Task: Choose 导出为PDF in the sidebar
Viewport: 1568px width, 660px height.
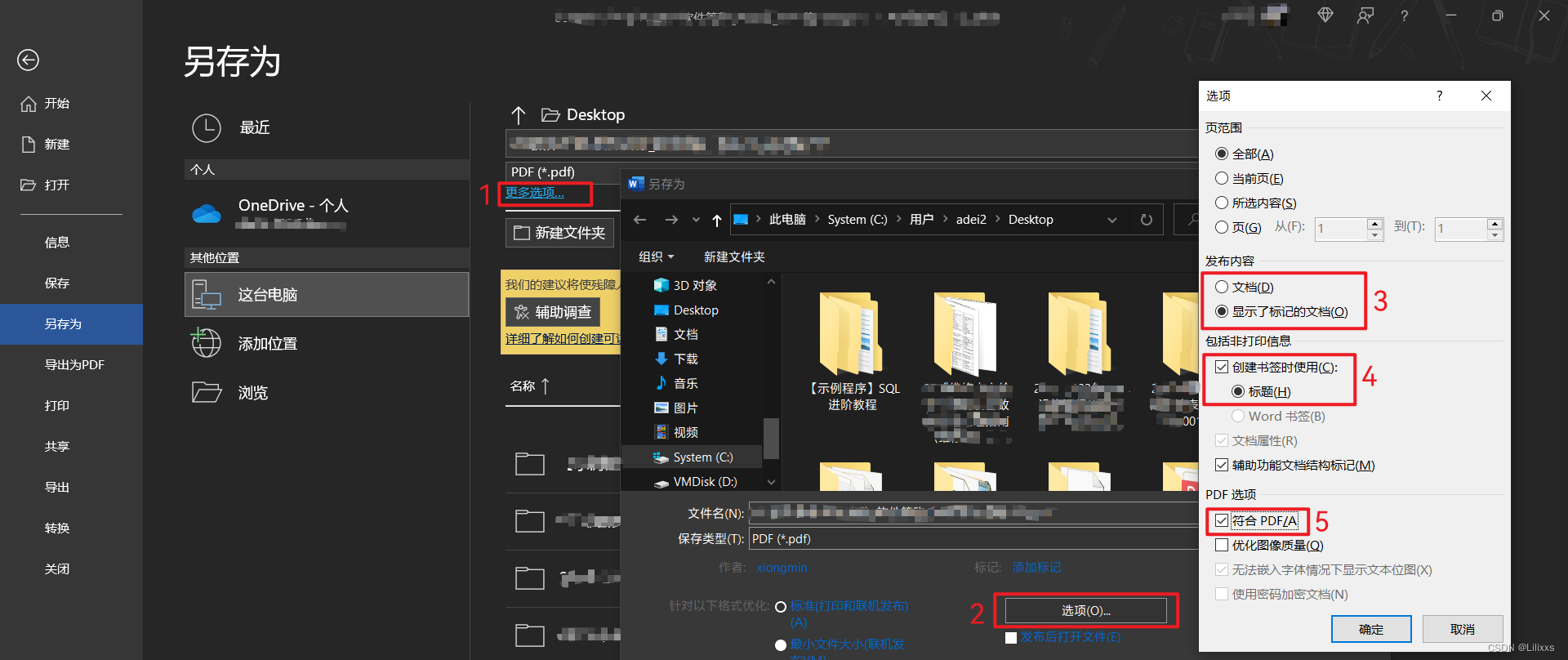Action: pos(74,365)
